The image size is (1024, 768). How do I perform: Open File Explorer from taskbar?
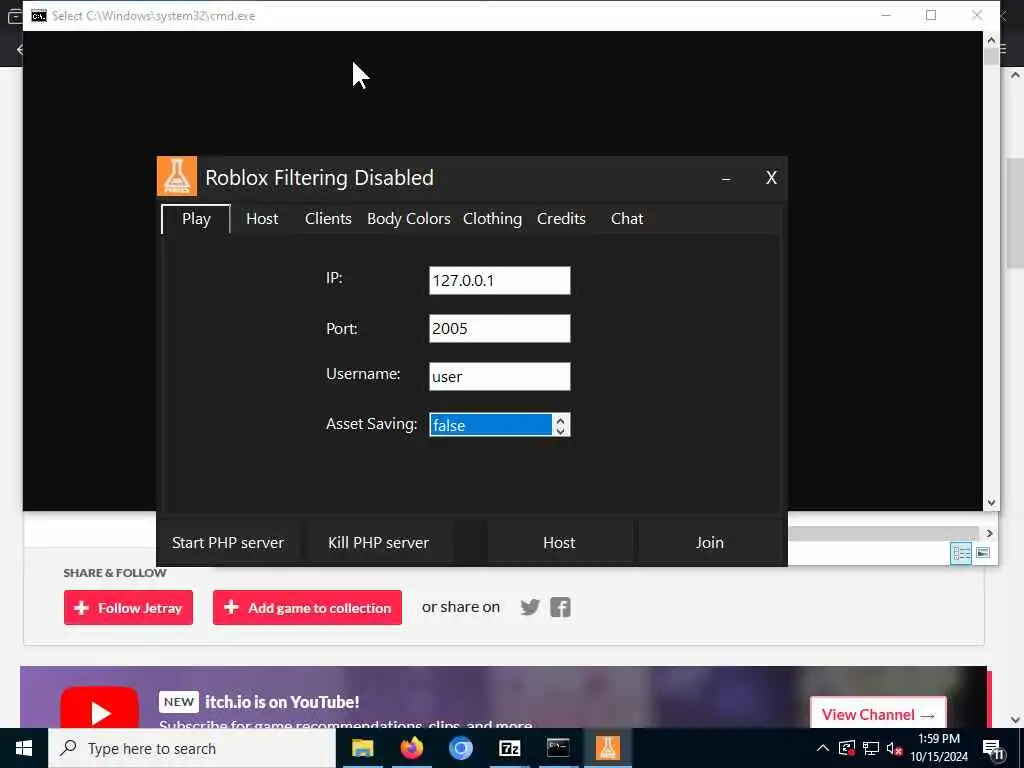click(x=362, y=748)
